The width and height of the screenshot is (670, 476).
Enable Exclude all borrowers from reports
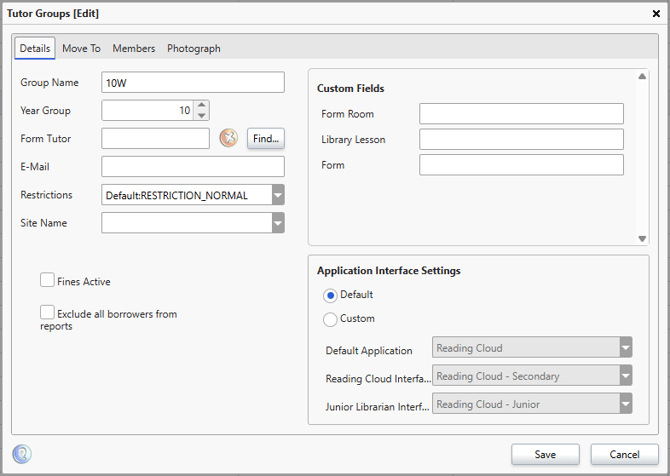click(x=47, y=312)
